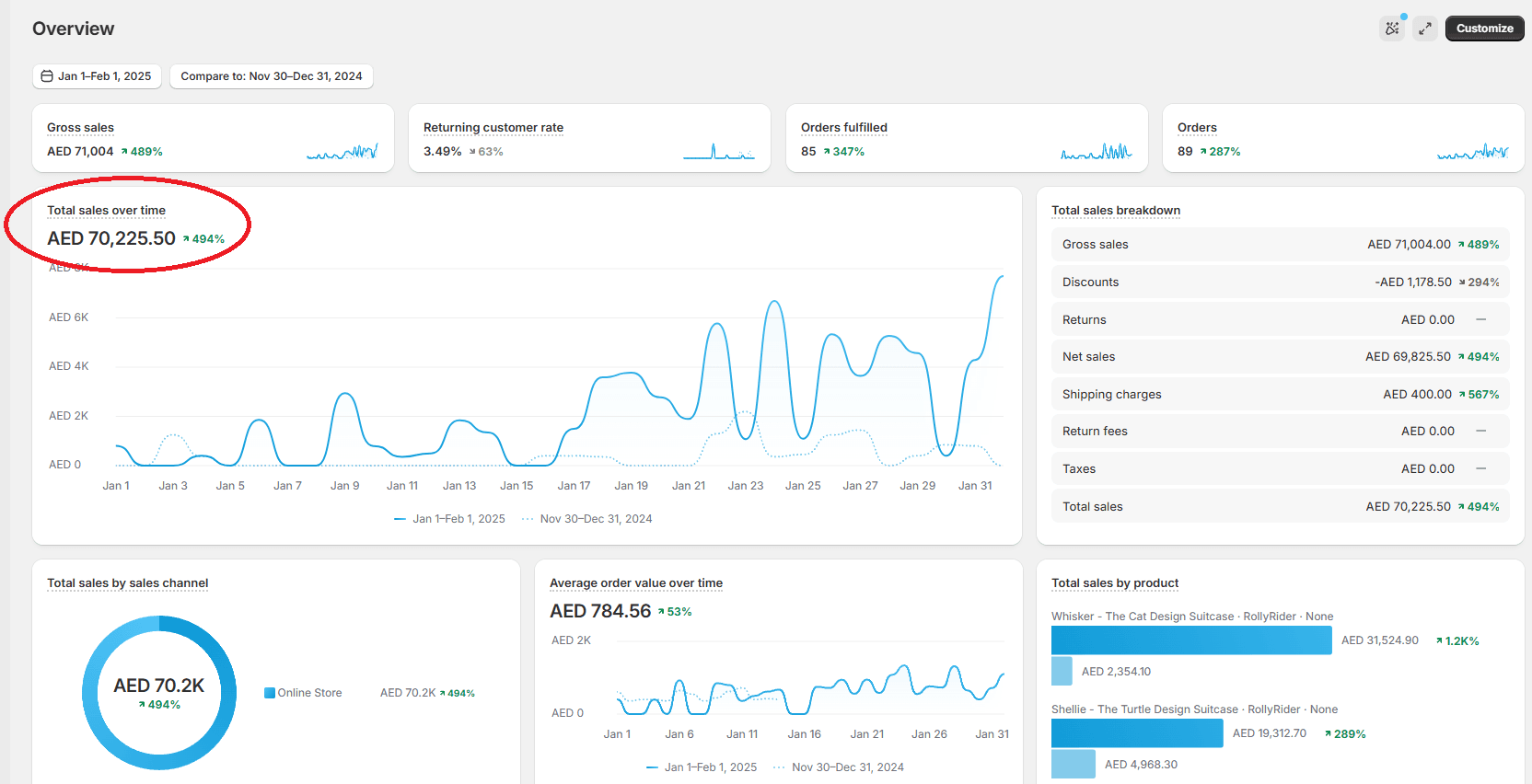Viewport: 1532px width, 784px height.
Task: Open the Returning customer rate card
Action: tap(589, 138)
